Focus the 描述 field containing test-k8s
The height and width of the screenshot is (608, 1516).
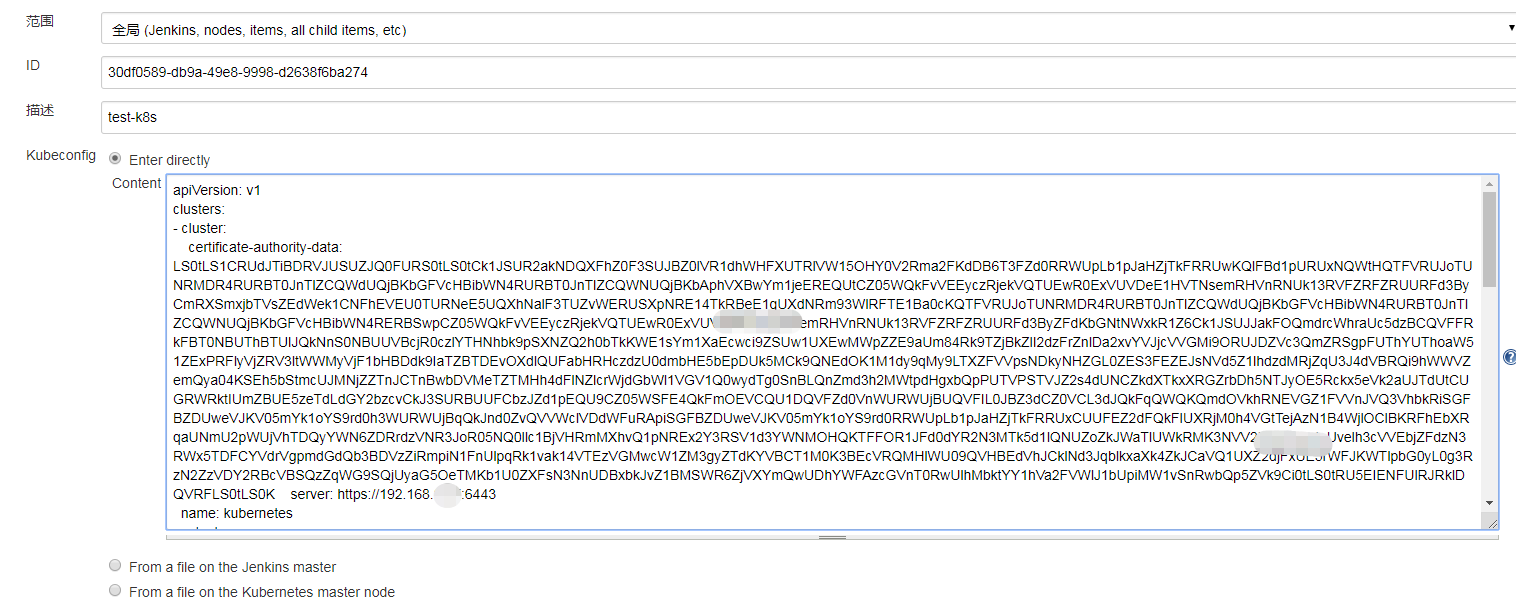click(809, 116)
